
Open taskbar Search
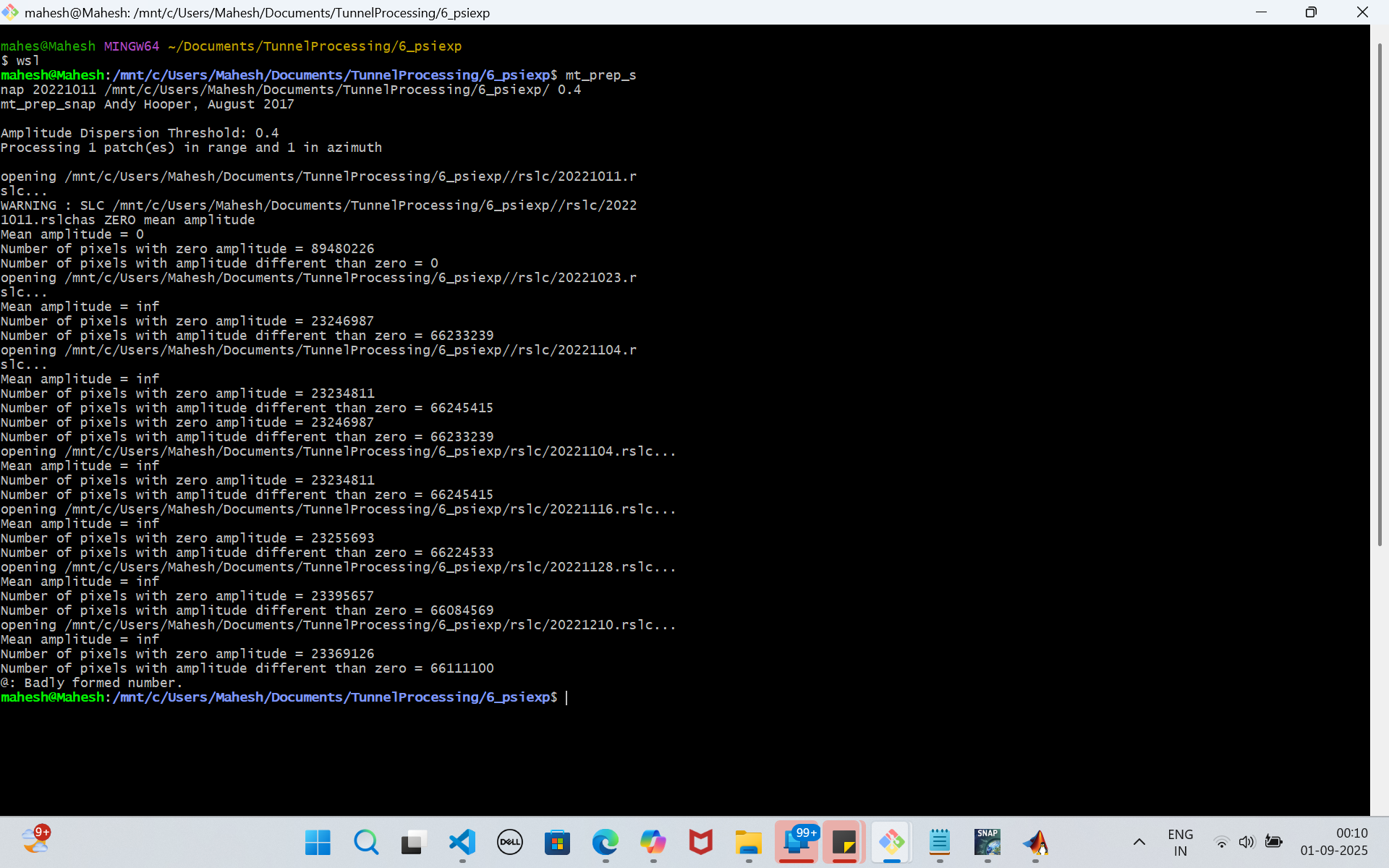(366, 842)
